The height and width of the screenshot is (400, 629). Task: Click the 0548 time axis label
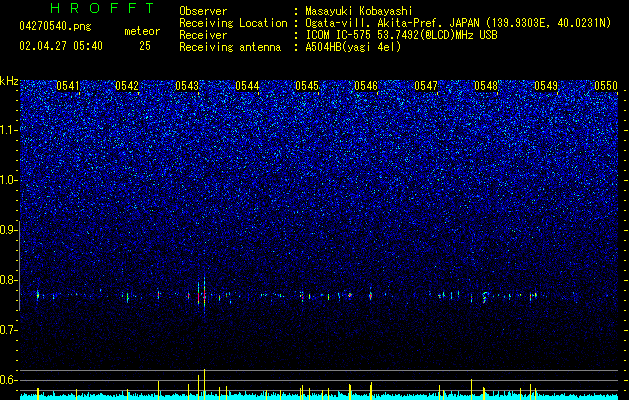point(486,86)
